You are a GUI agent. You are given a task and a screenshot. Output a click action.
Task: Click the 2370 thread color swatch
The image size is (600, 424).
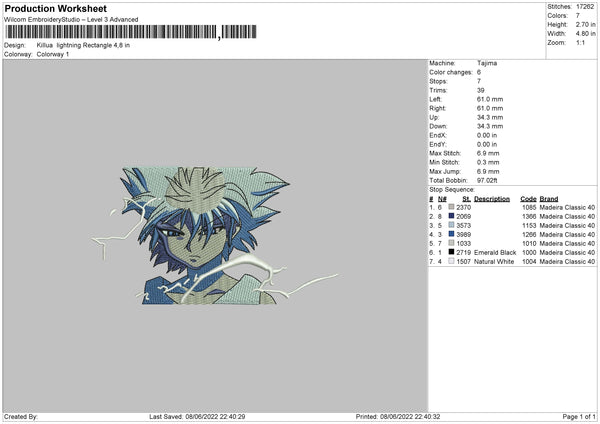point(451,207)
